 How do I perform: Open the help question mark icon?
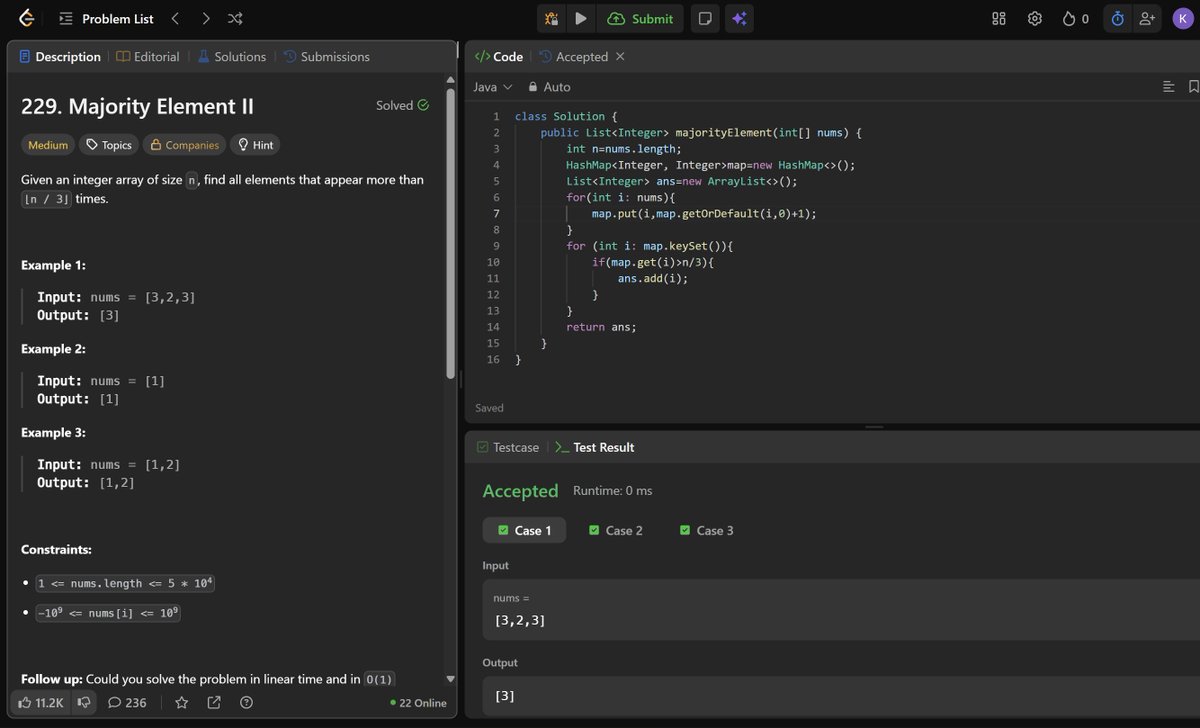(x=246, y=703)
